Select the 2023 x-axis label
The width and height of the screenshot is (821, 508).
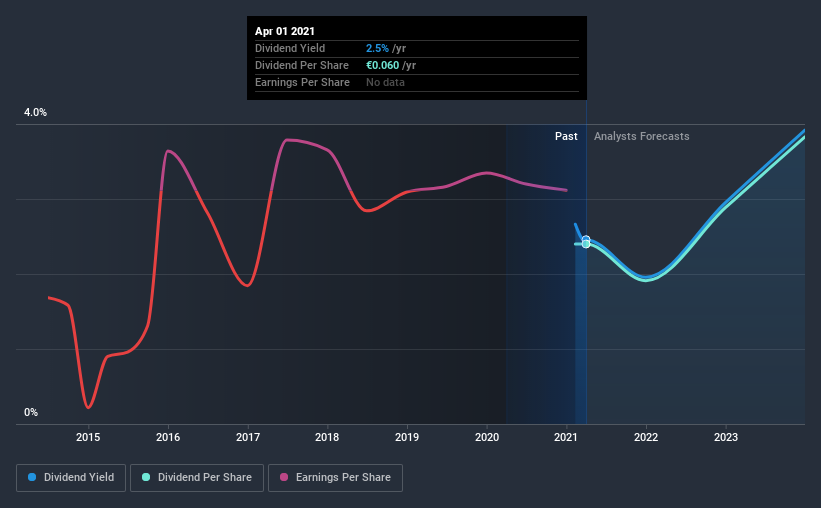click(x=726, y=437)
